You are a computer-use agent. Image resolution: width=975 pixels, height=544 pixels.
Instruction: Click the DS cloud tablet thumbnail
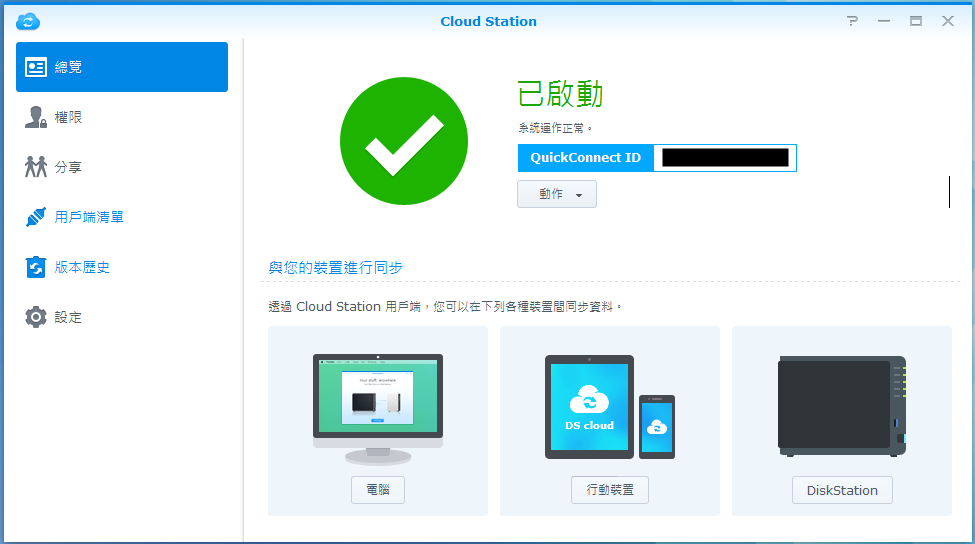pos(589,407)
